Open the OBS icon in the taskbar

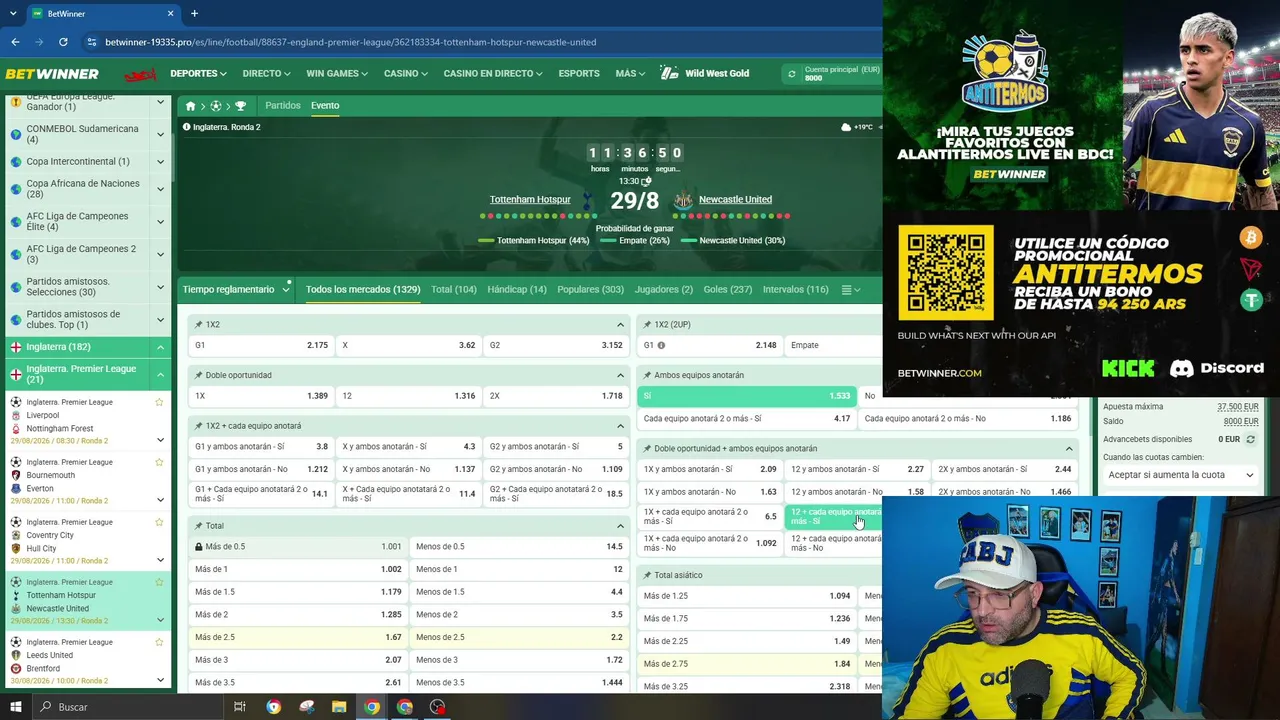(437, 707)
